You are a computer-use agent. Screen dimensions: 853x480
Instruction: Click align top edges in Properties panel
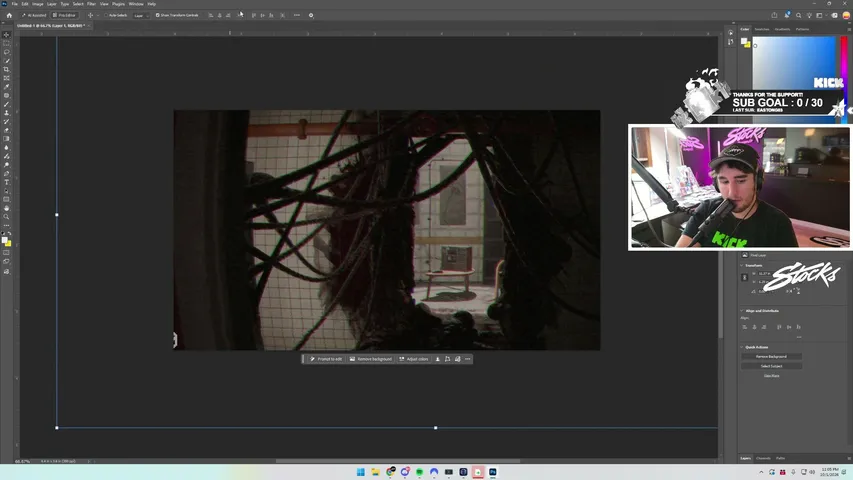779,327
